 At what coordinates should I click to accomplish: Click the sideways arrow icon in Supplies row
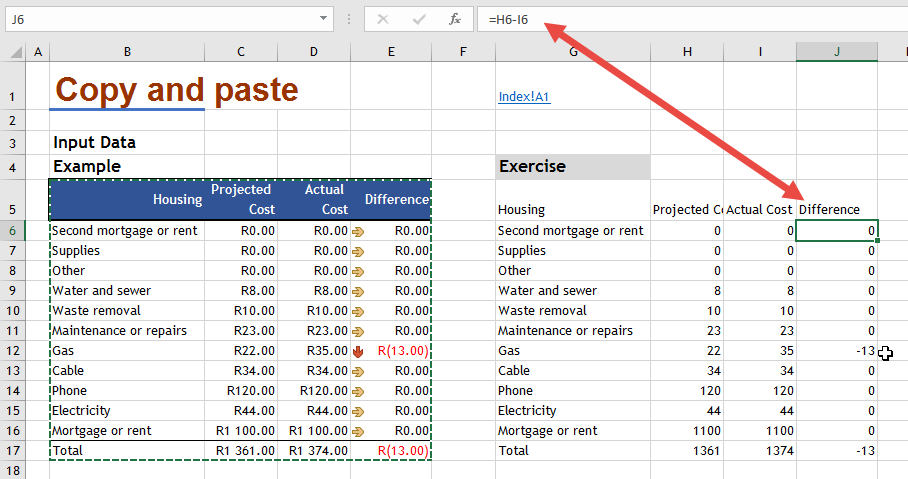pyautogui.click(x=358, y=252)
